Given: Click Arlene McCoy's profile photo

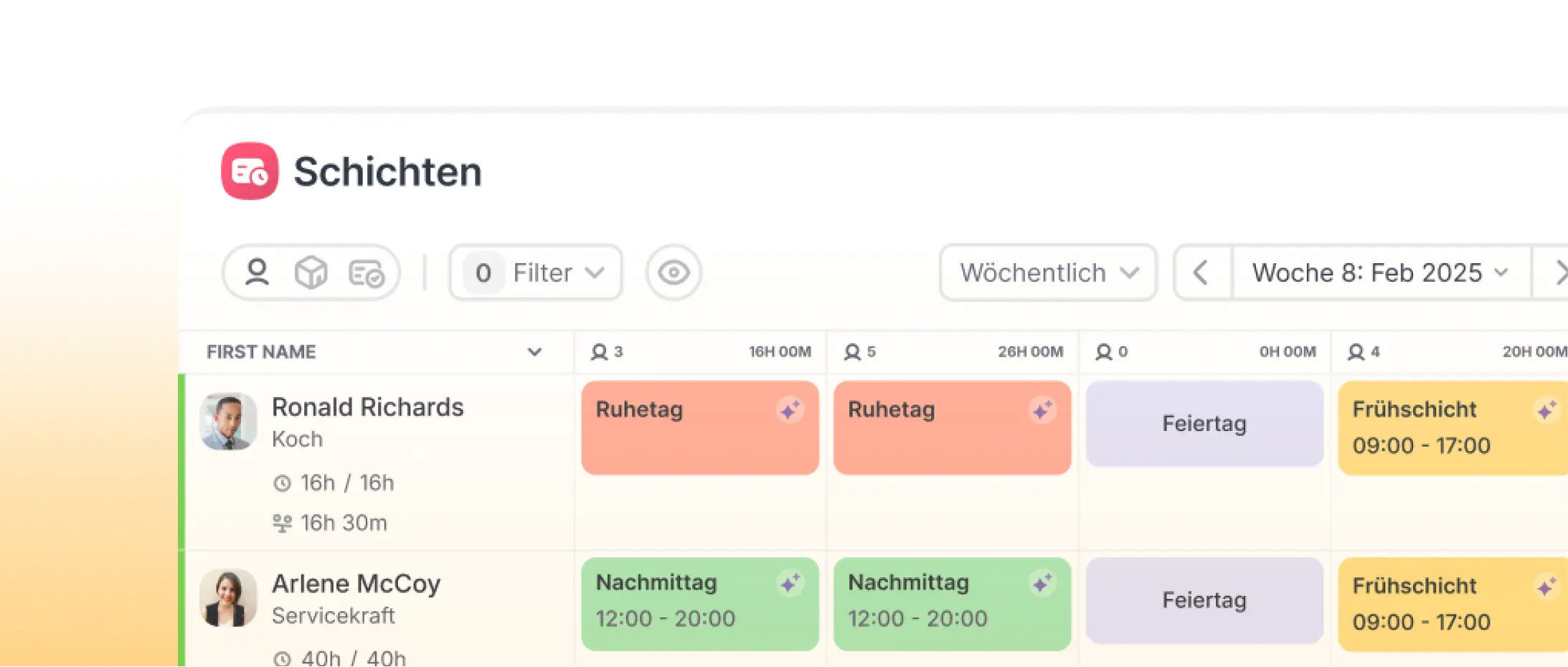Looking at the screenshot, I should (228, 598).
